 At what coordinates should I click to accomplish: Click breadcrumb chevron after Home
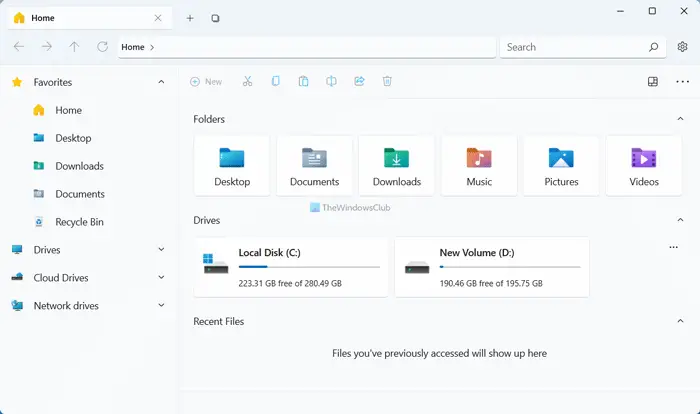(x=152, y=47)
